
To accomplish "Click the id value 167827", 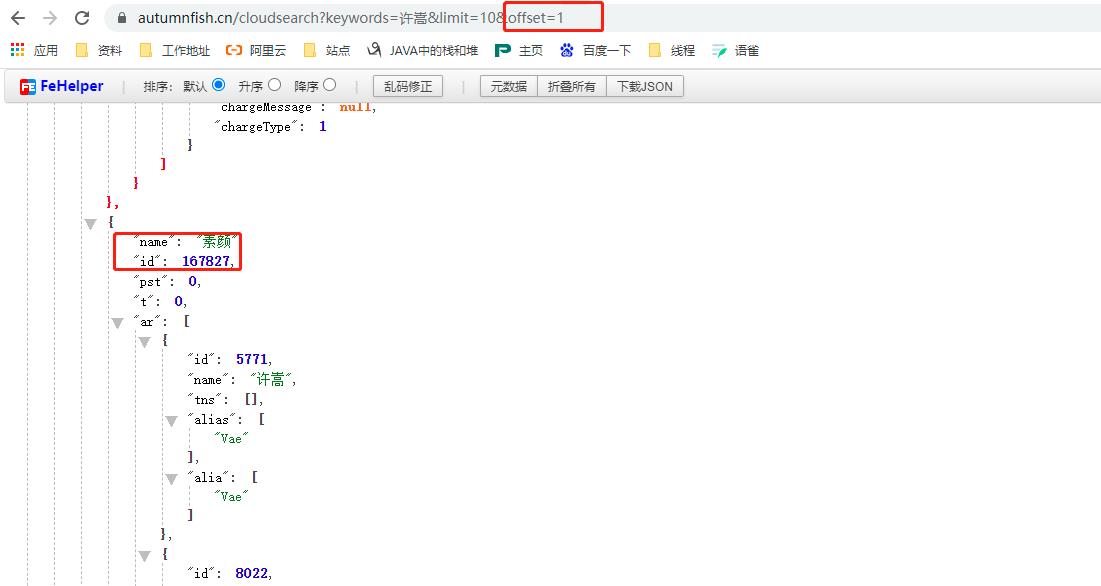I will 206,261.
